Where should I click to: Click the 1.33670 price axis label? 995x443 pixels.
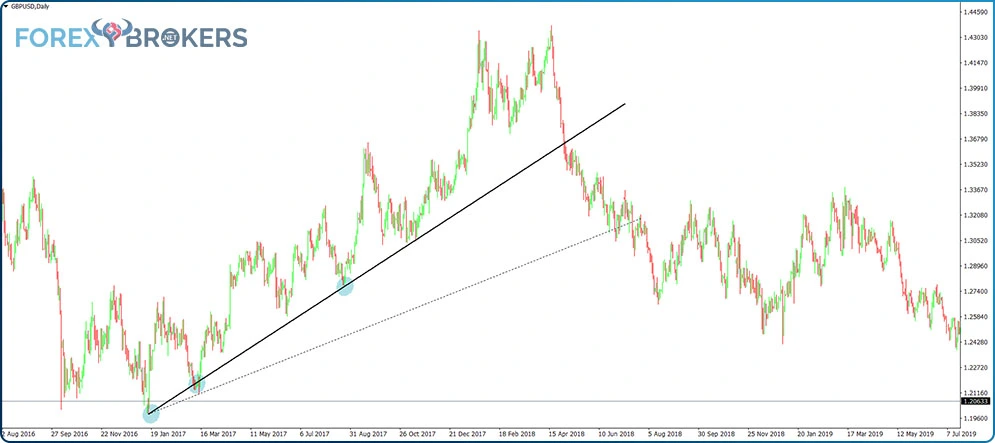click(x=975, y=190)
